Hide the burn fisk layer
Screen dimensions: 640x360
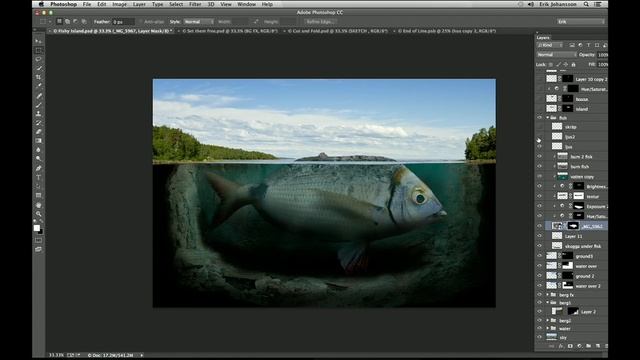coord(540,166)
